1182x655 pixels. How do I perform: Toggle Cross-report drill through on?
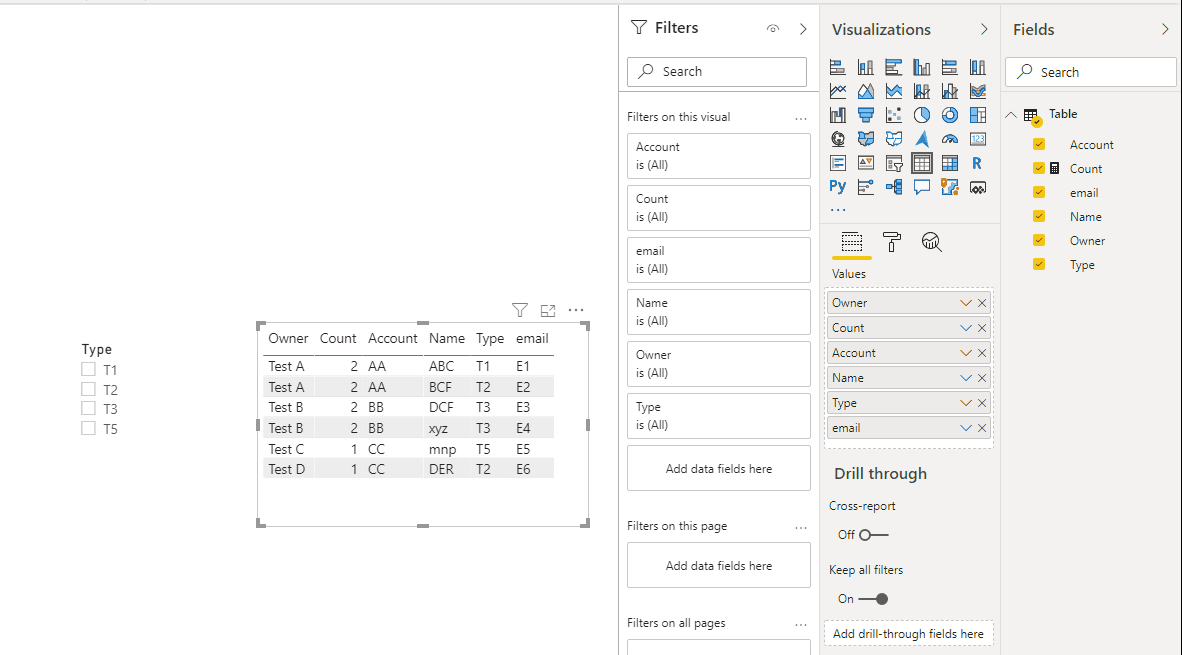coord(874,534)
